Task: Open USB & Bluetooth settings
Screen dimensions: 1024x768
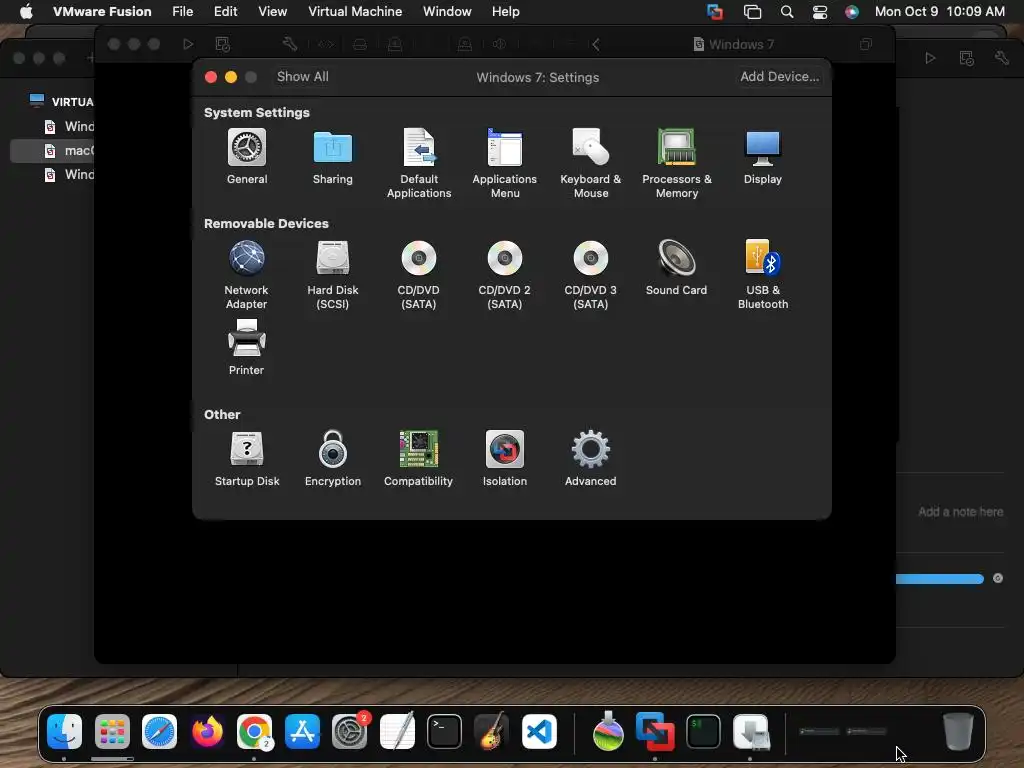Action: [x=762, y=274]
